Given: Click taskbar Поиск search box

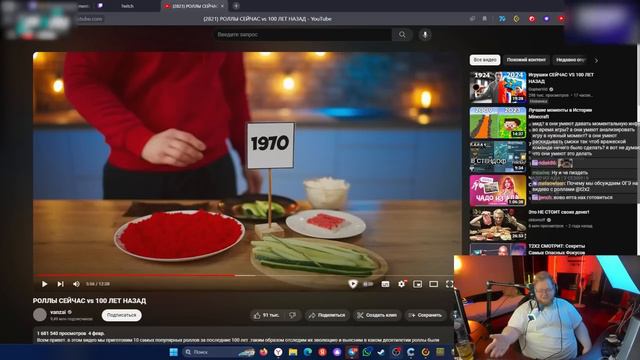Looking at the screenshot, I should (218, 352).
